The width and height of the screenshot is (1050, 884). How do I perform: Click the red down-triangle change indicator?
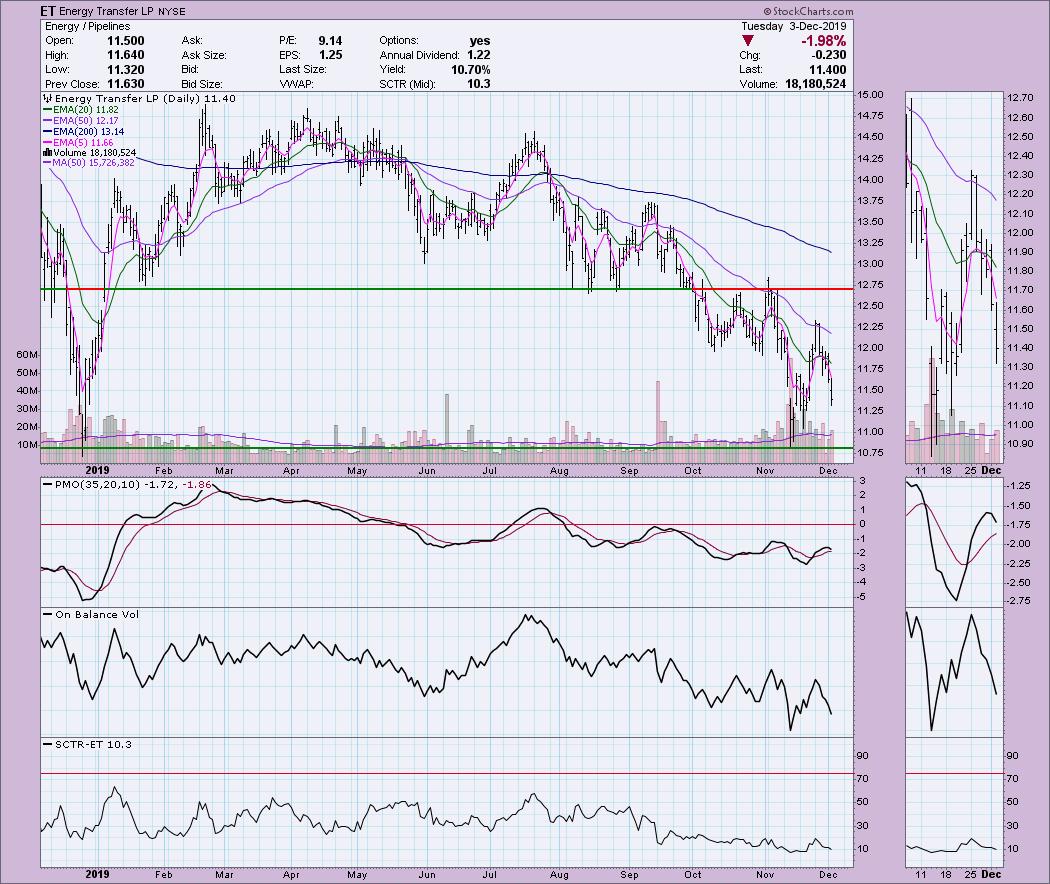point(748,41)
